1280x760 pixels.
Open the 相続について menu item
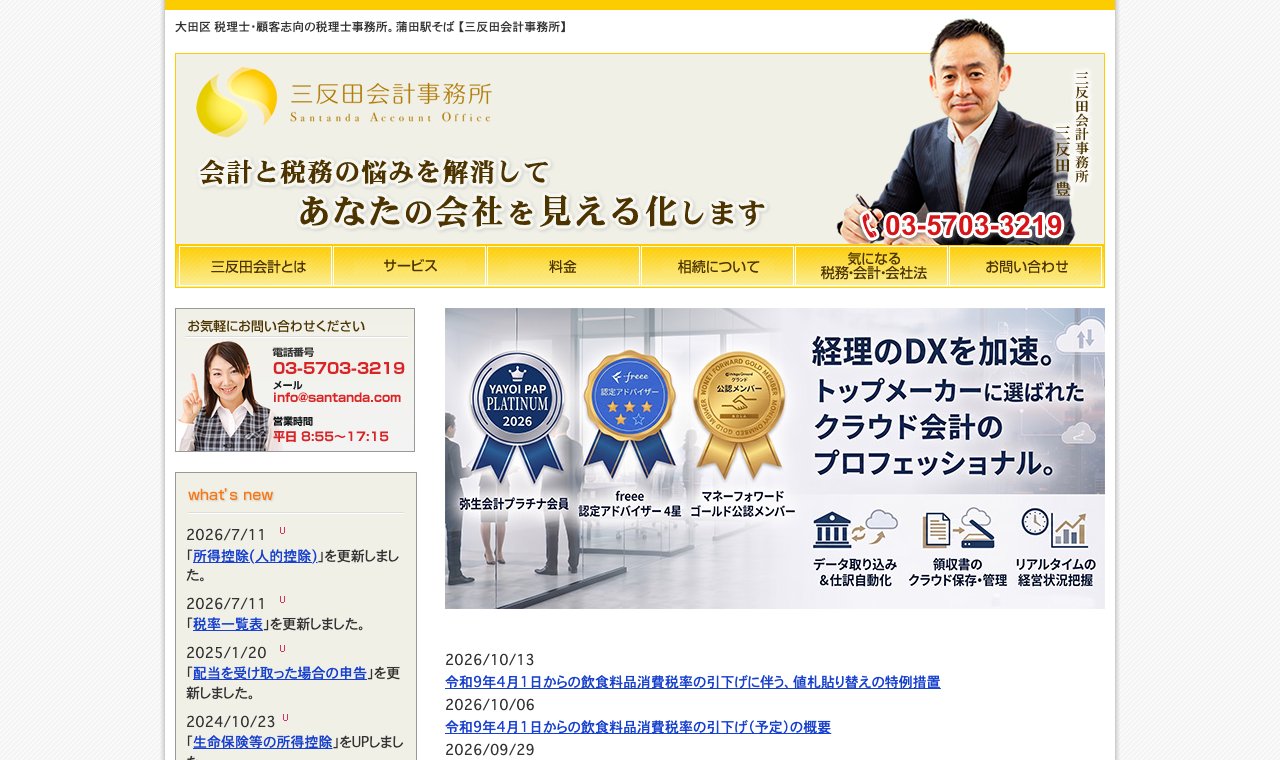click(x=718, y=266)
